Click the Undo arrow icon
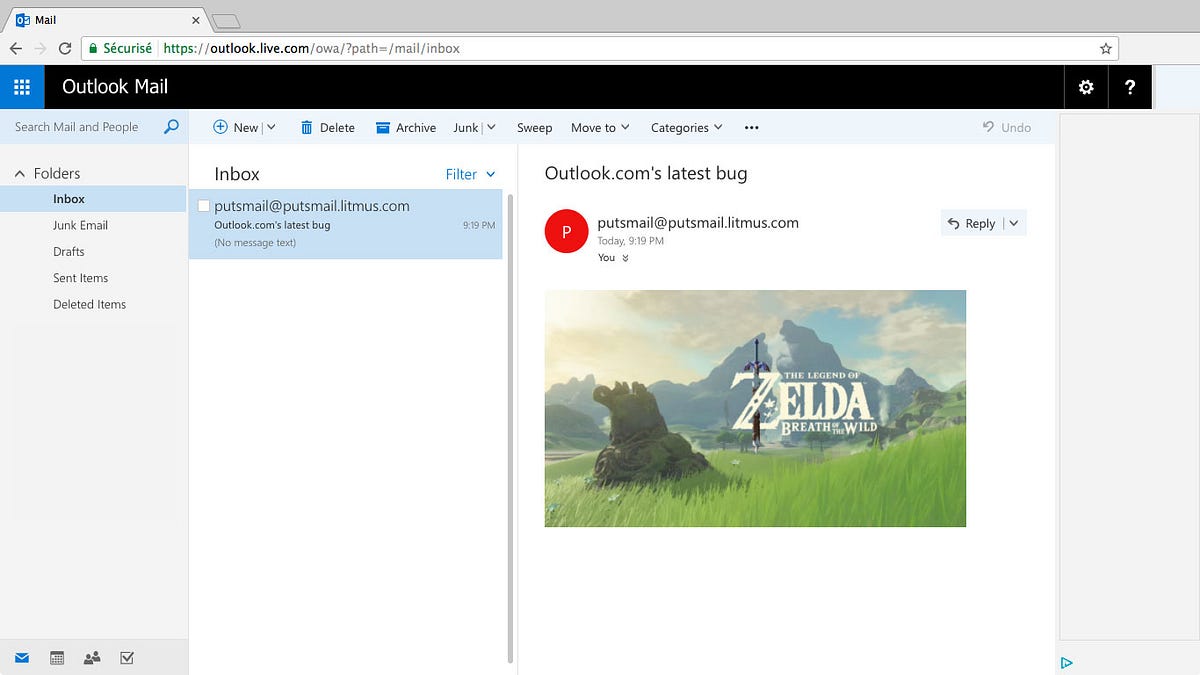Image resolution: width=1200 pixels, height=675 pixels. [988, 127]
